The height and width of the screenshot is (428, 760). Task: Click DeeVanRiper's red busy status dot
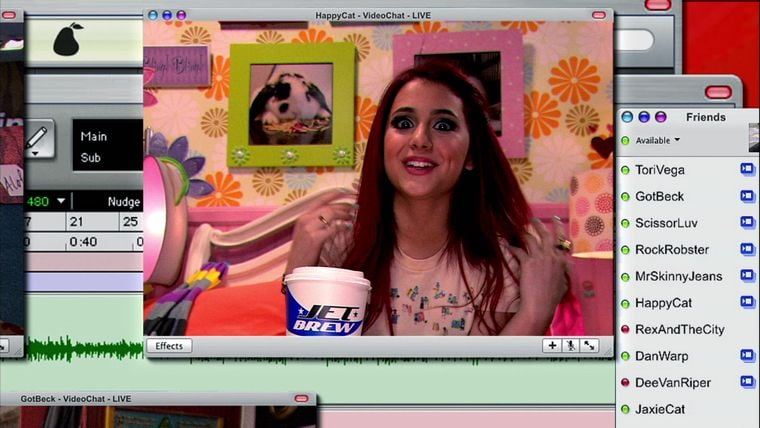[625, 383]
